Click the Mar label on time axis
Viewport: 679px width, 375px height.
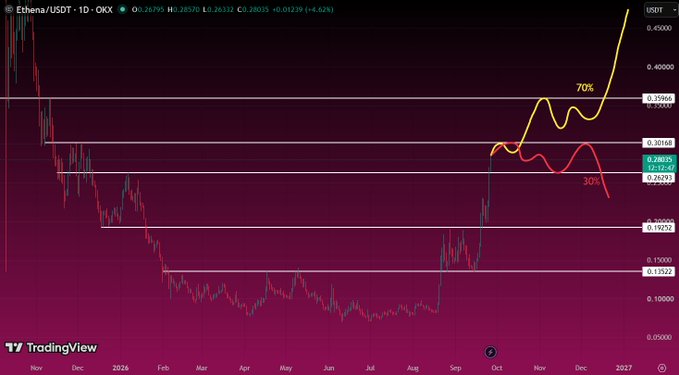click(201, 368)
